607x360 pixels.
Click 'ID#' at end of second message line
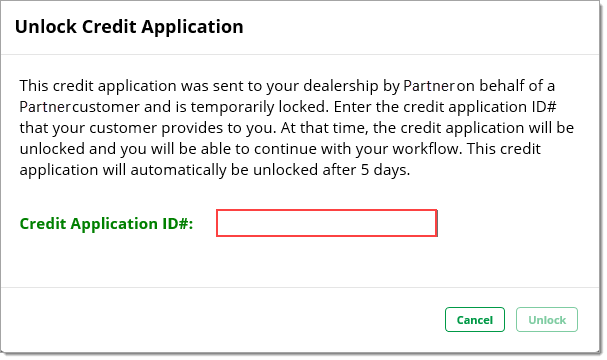544,107
